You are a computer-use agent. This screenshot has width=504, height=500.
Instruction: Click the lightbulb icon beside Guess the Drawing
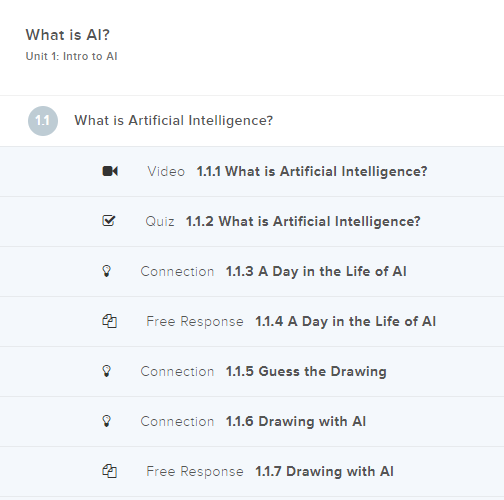[106, 371]
